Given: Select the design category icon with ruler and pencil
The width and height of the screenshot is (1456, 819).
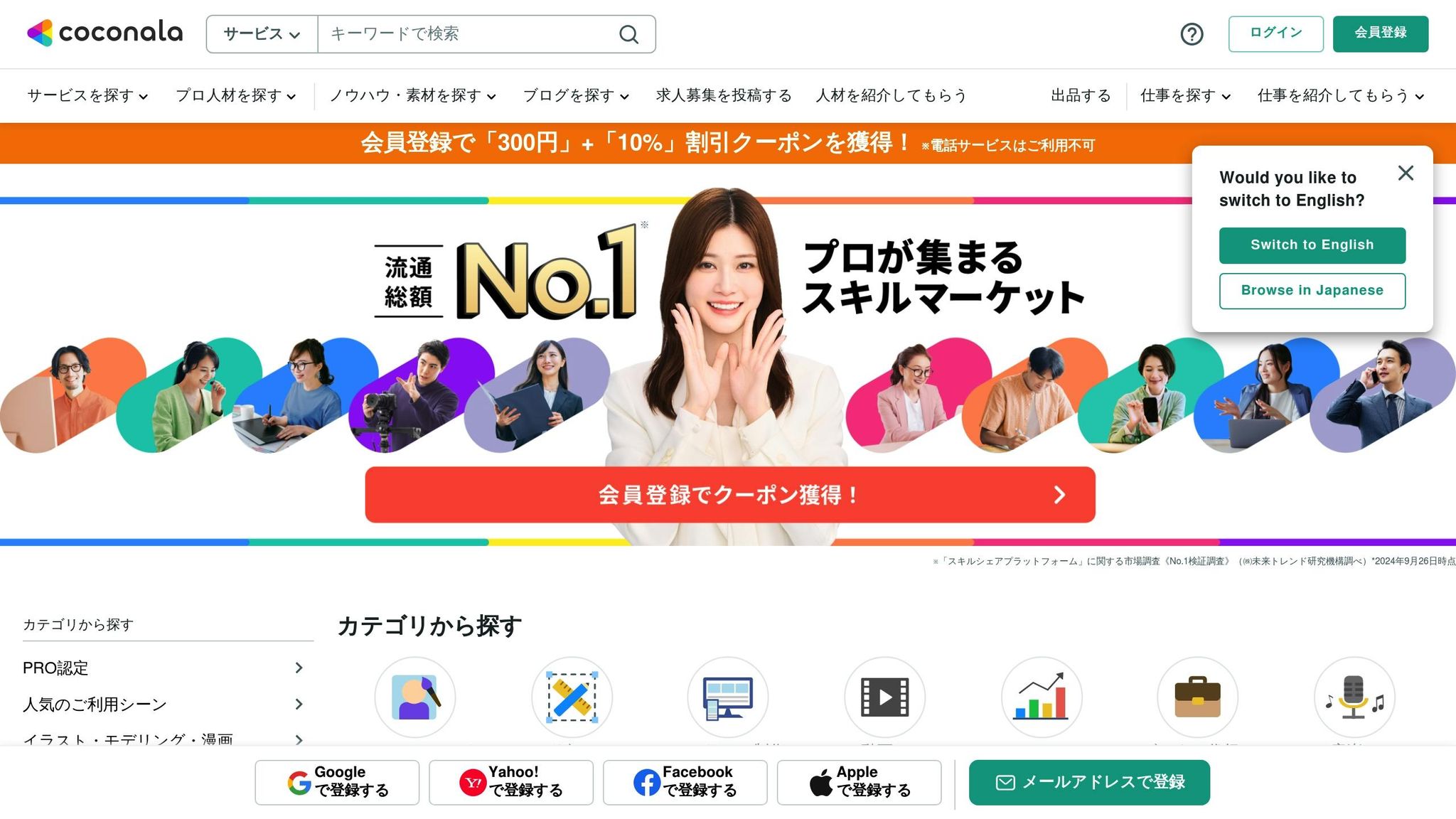Looking at the screenshot, I should pos(572,697).
